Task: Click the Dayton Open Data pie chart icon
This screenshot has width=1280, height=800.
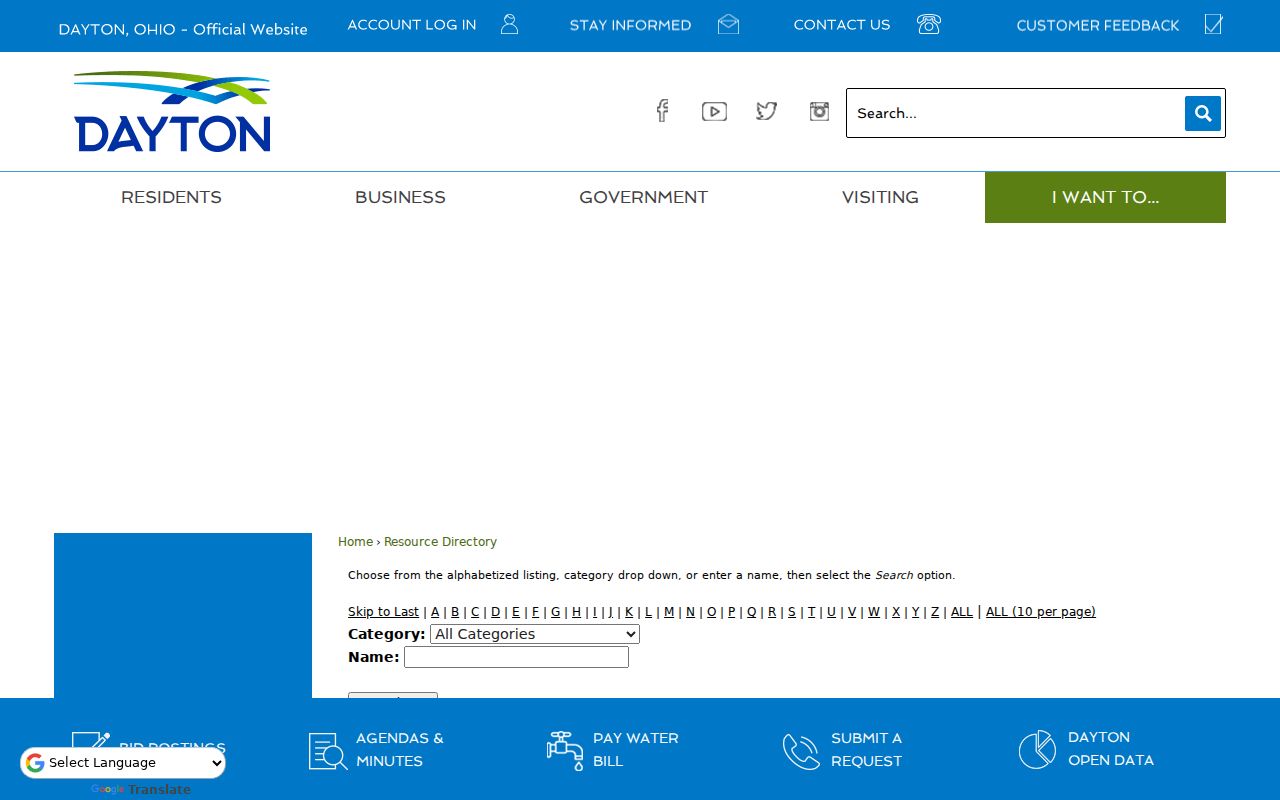Action: 1037,750
